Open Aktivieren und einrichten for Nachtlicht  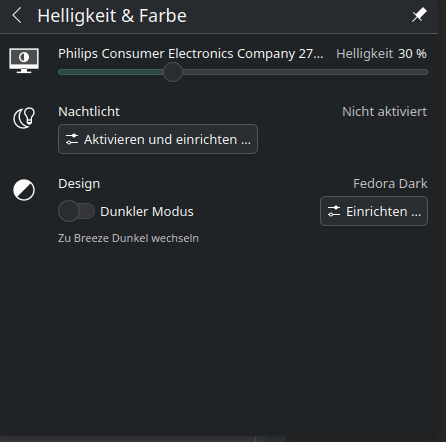click(158, 139)
